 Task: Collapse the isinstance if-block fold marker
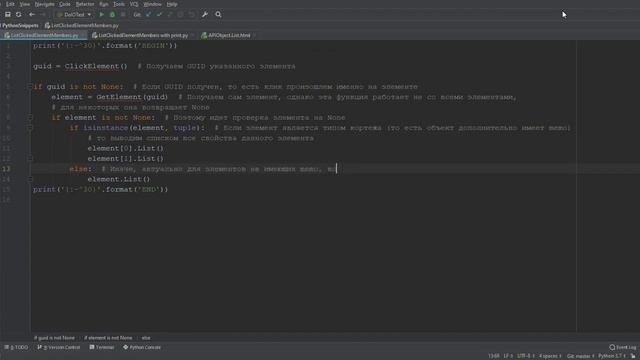click(30, 128)
